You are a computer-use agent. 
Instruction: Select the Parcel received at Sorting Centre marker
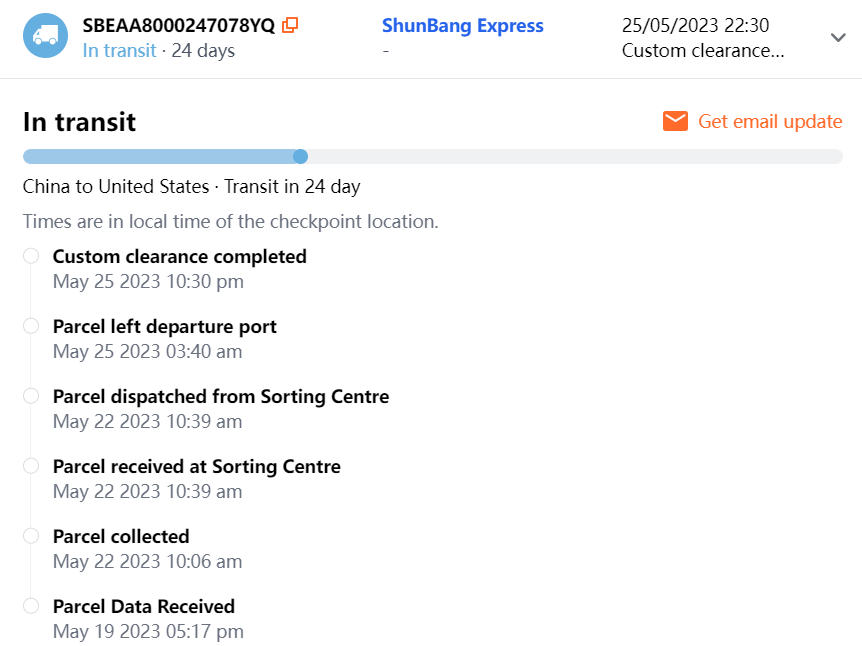(31, 466)
